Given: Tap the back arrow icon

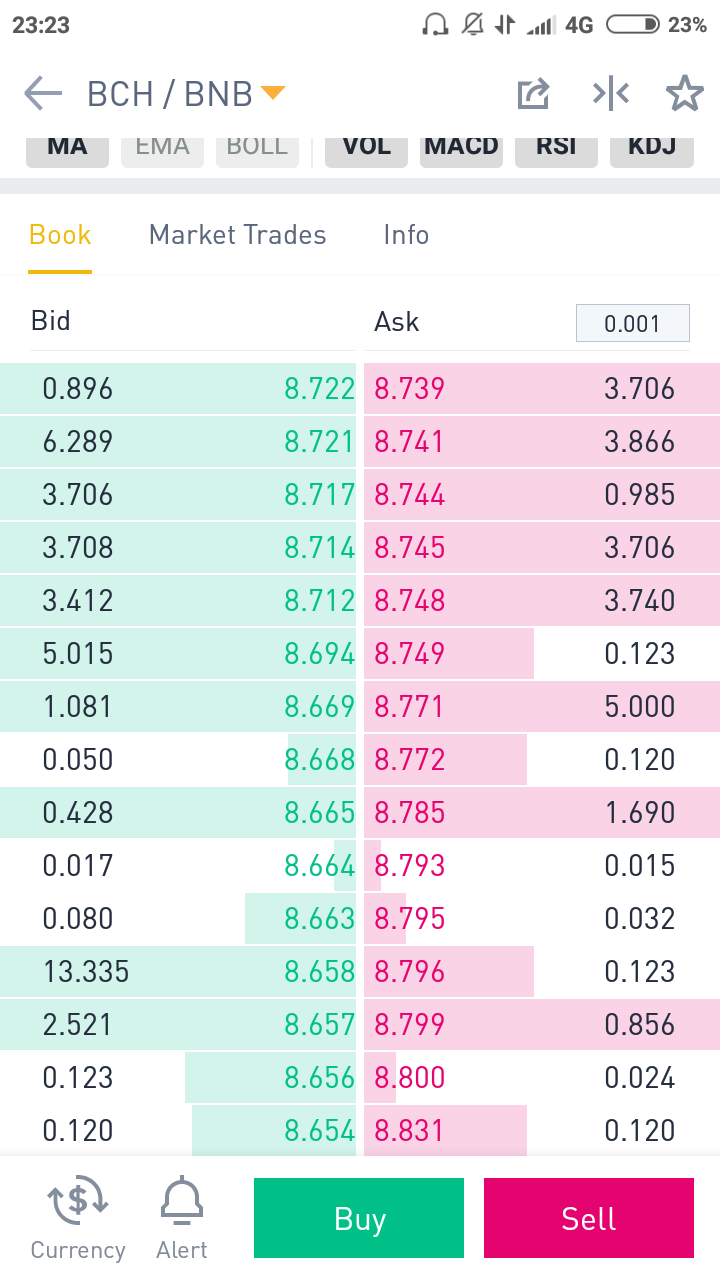Looking at the screenshot, I should coord(43,94).
